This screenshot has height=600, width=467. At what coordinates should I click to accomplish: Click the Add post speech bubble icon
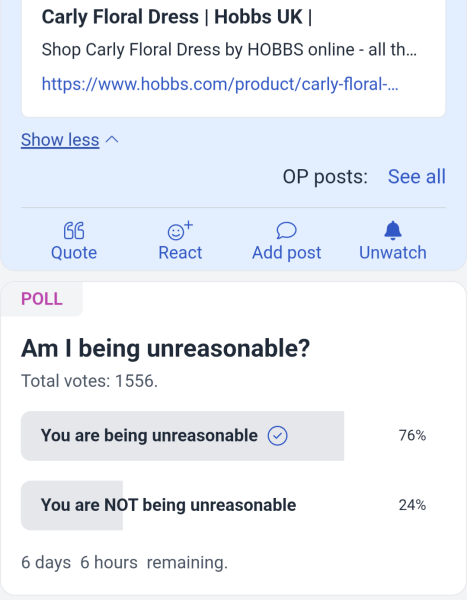point(286,231)
